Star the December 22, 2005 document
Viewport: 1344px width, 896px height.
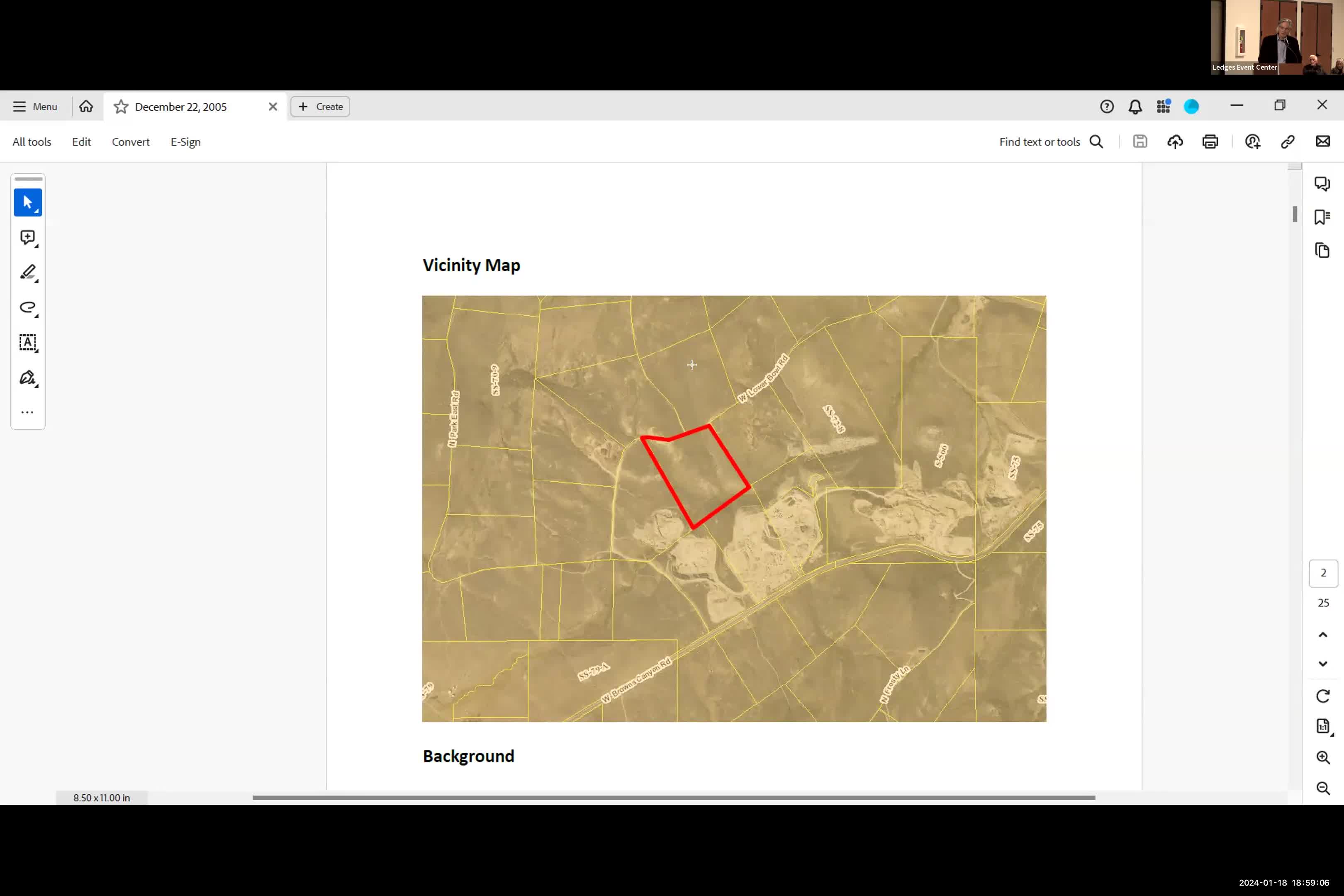click(121, 107)
